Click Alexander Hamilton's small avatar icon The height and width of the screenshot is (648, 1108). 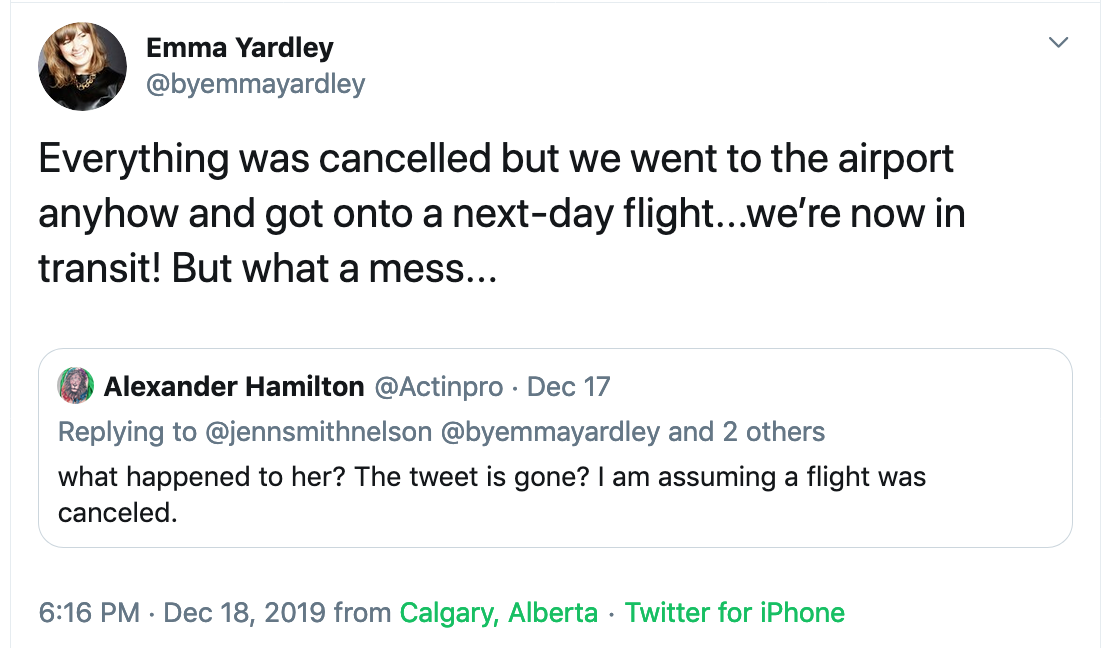click(76, 386)
